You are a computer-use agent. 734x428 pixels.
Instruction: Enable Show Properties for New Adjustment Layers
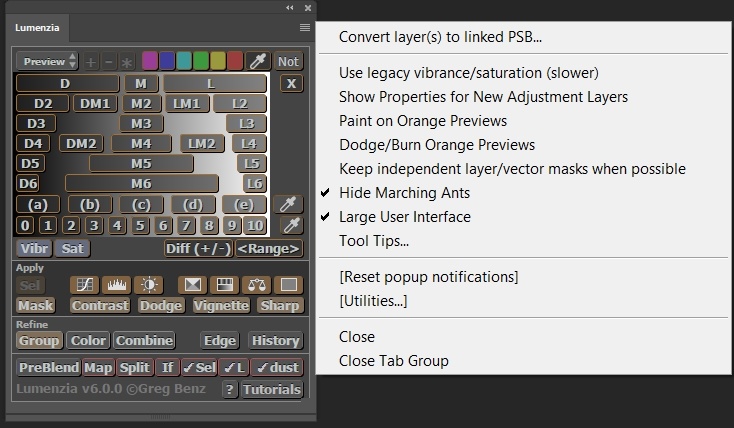click(x=483, y=97)
